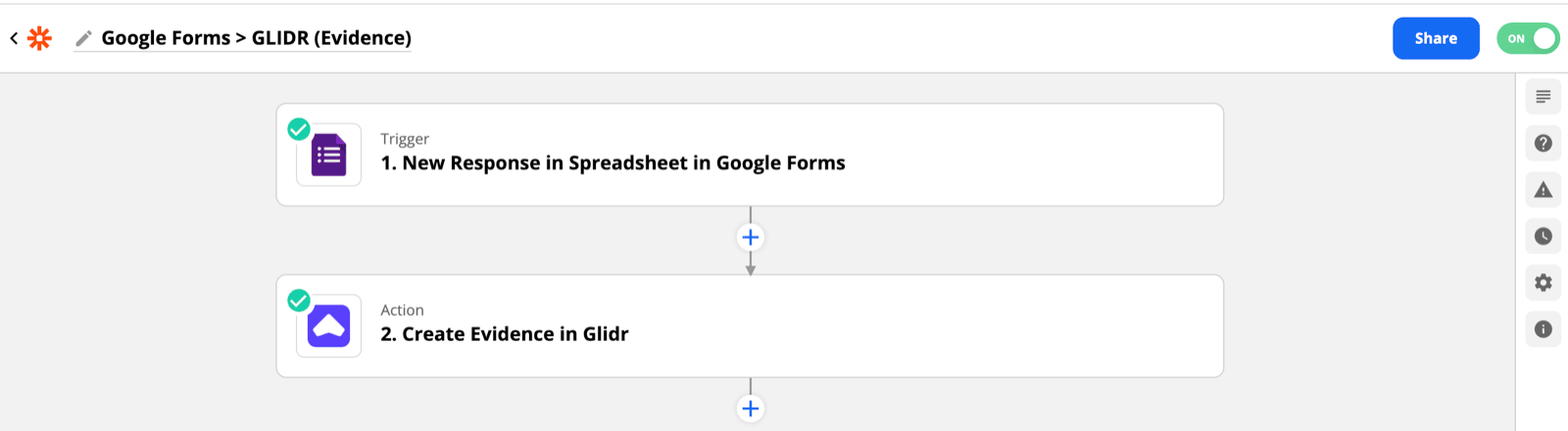This screenshot has height=431, width=1568.
Task: Open the notes/description icon in the sidebar
Action: [1543, 97]
